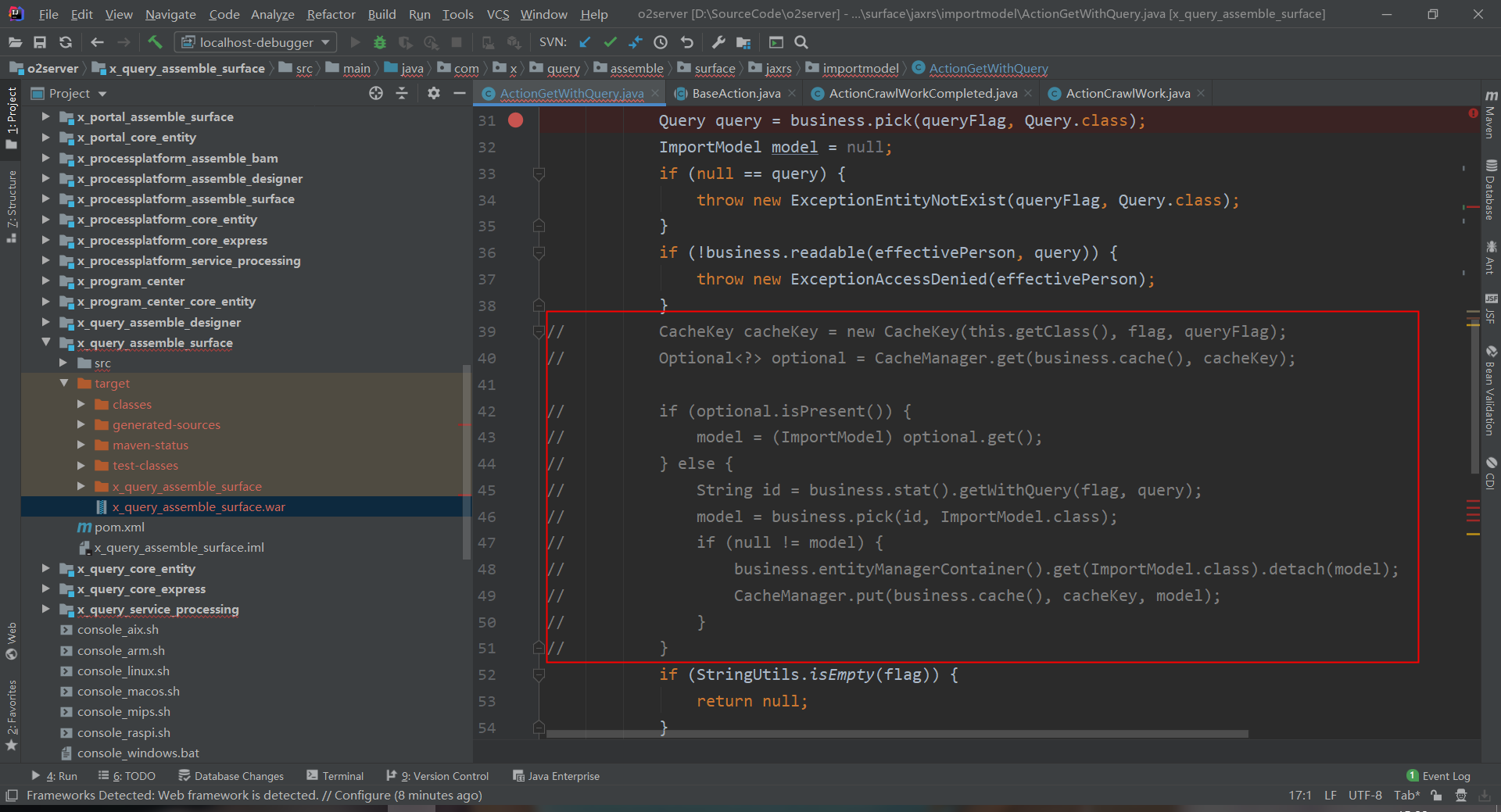The height and width of the screenshot is (812, 1501).
Task: Toggle code folding marker at line 33
Action: [x=539, y=173]
